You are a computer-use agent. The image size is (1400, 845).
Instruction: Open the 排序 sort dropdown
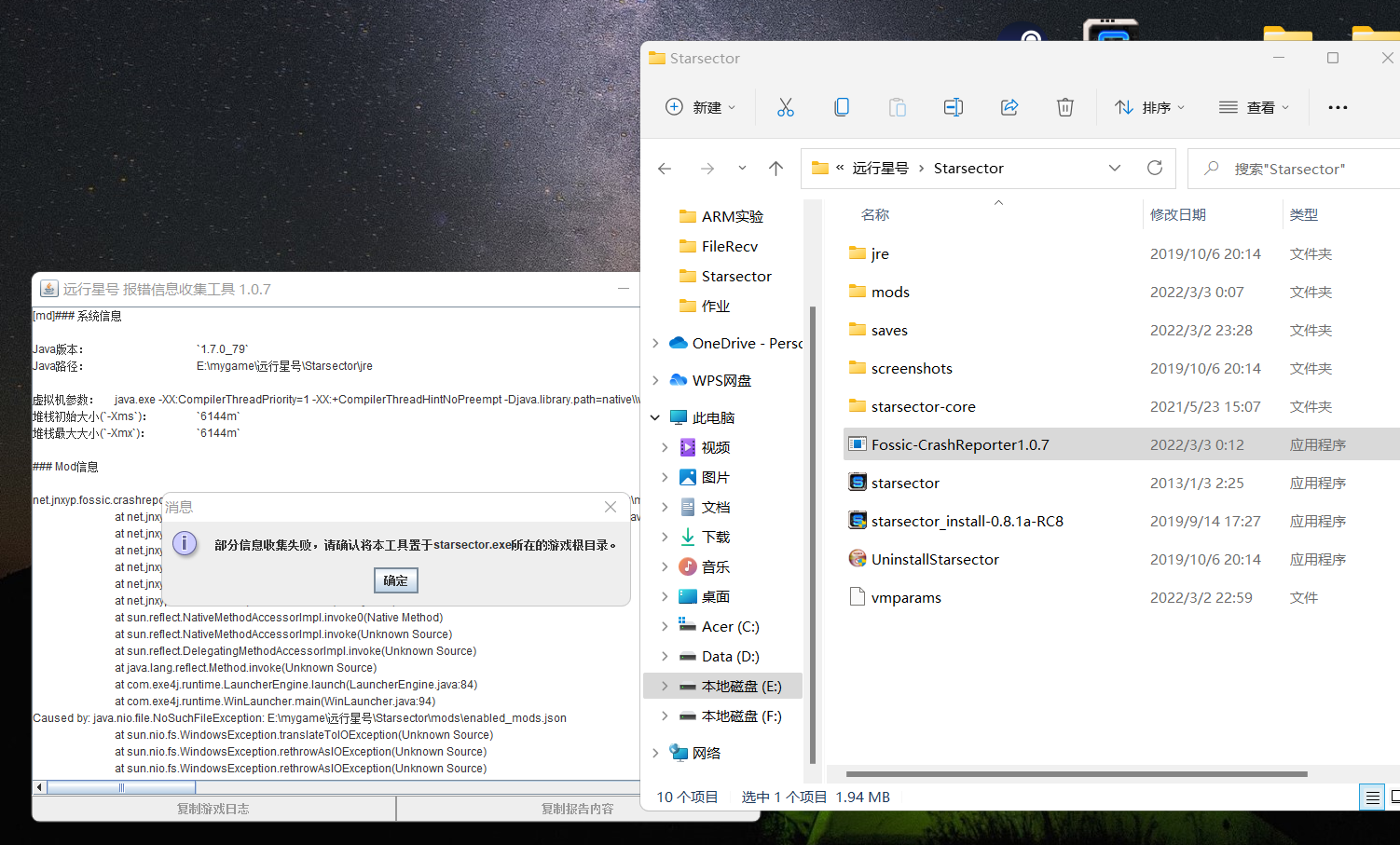(x=1150, y=107)
